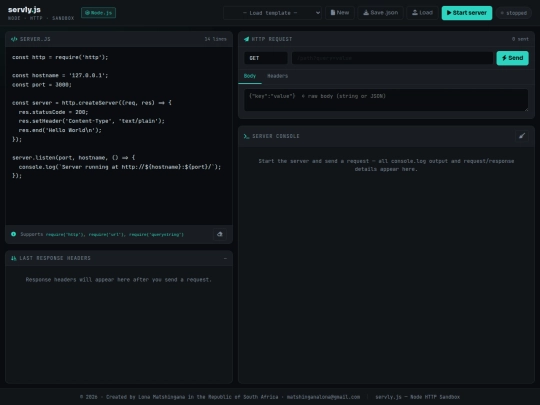Open the Load template dropdown
The image size is (540, 405).
pyautogui.click(x=272, y=13)
